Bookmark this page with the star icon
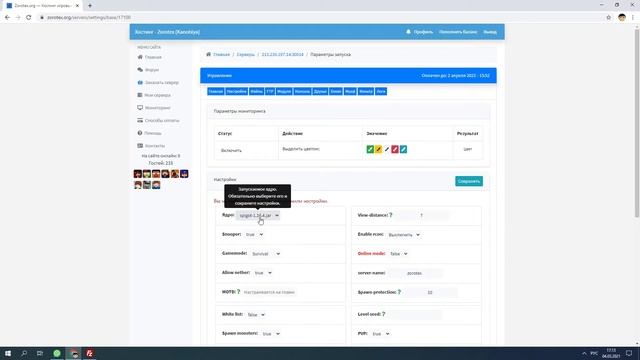 click(x=609, y=18)
